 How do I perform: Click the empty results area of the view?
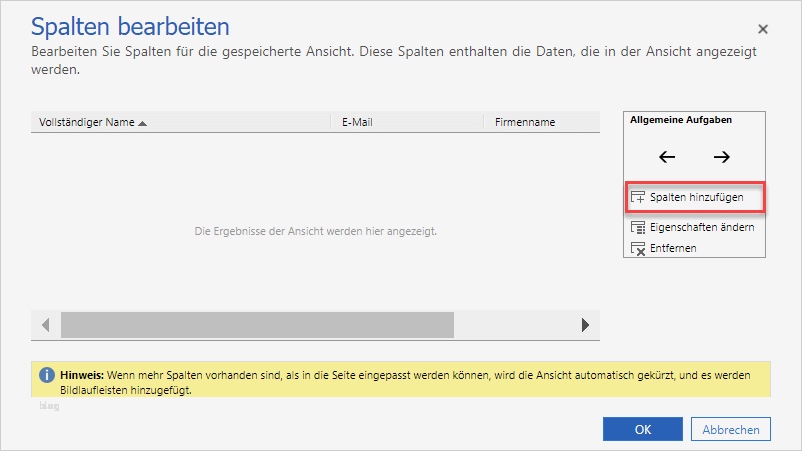tap(315, 232)
